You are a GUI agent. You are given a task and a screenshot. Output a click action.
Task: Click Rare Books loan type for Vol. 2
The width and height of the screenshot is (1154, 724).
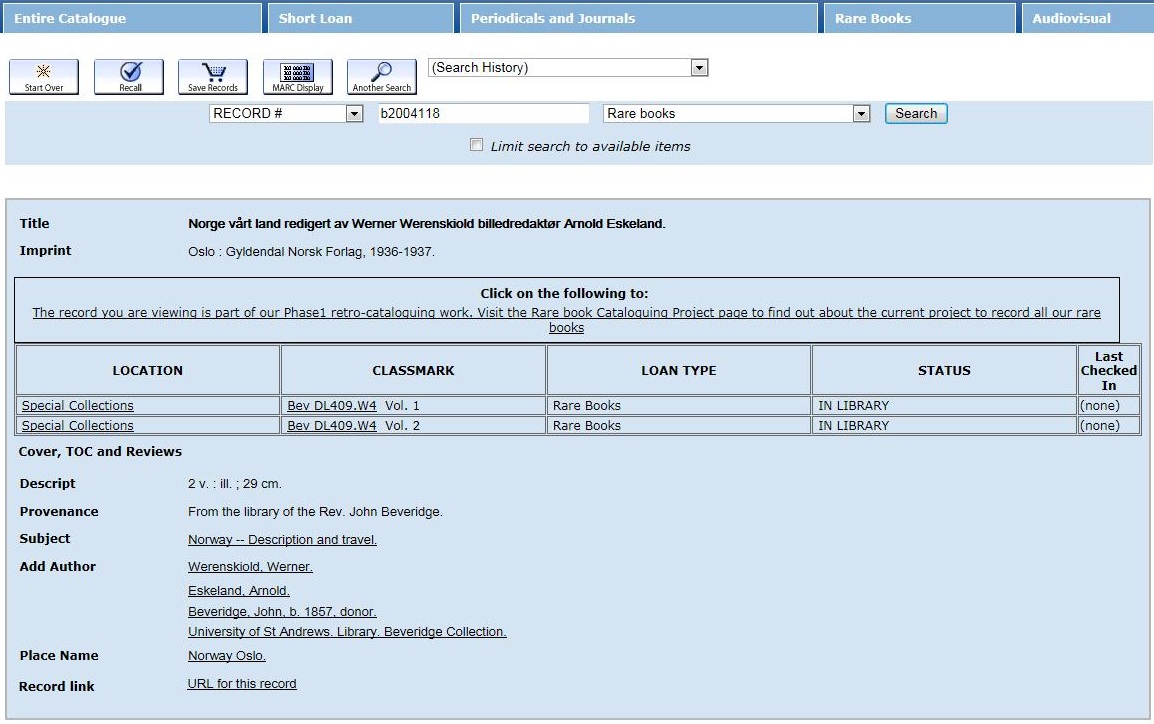pos(587,425)
